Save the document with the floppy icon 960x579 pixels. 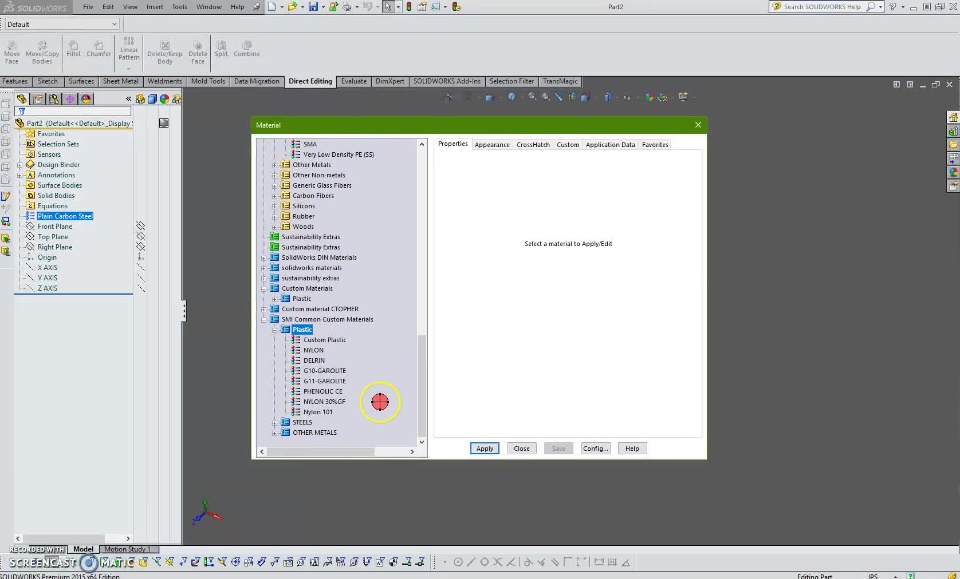[313, 7]
